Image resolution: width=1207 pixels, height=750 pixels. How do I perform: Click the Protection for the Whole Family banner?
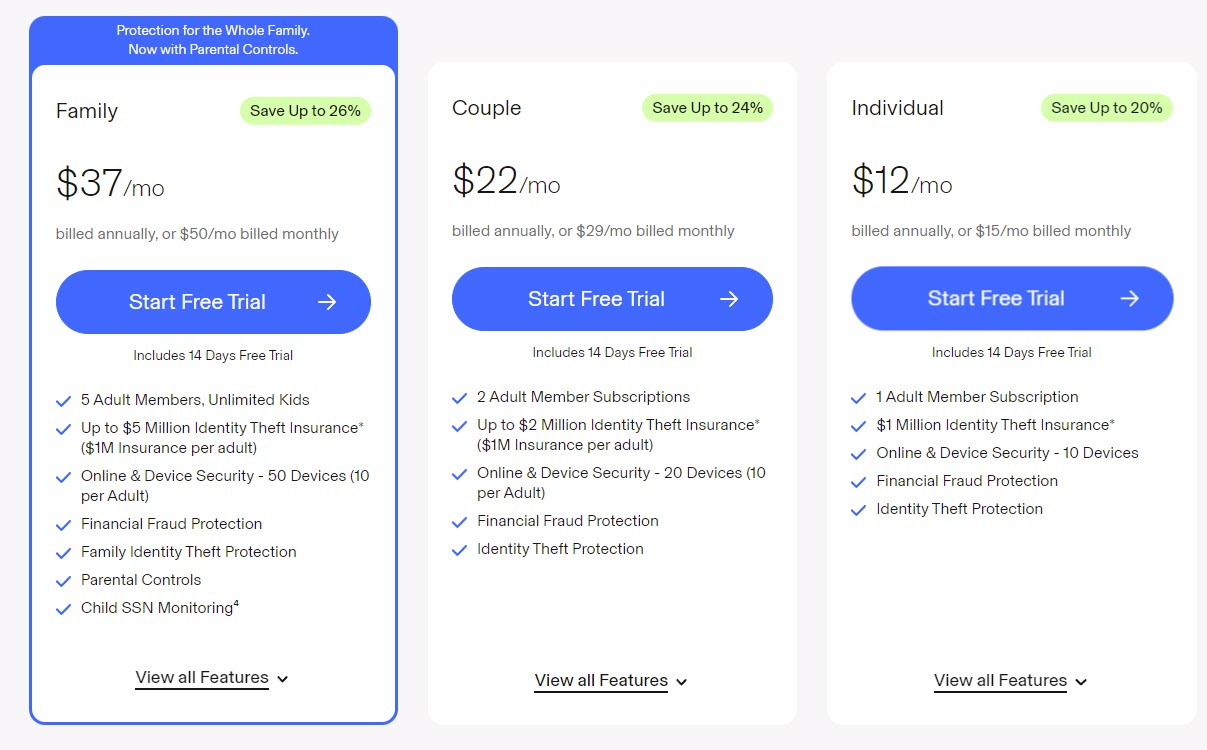coord(213,40)
